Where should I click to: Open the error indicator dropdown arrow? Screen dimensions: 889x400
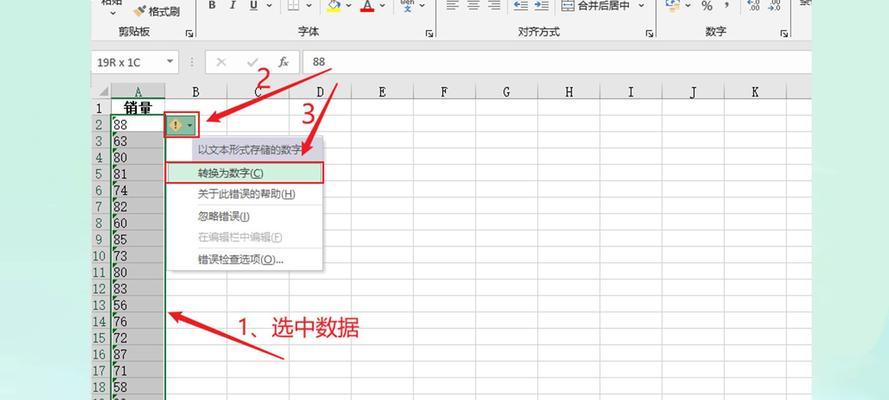190,125
